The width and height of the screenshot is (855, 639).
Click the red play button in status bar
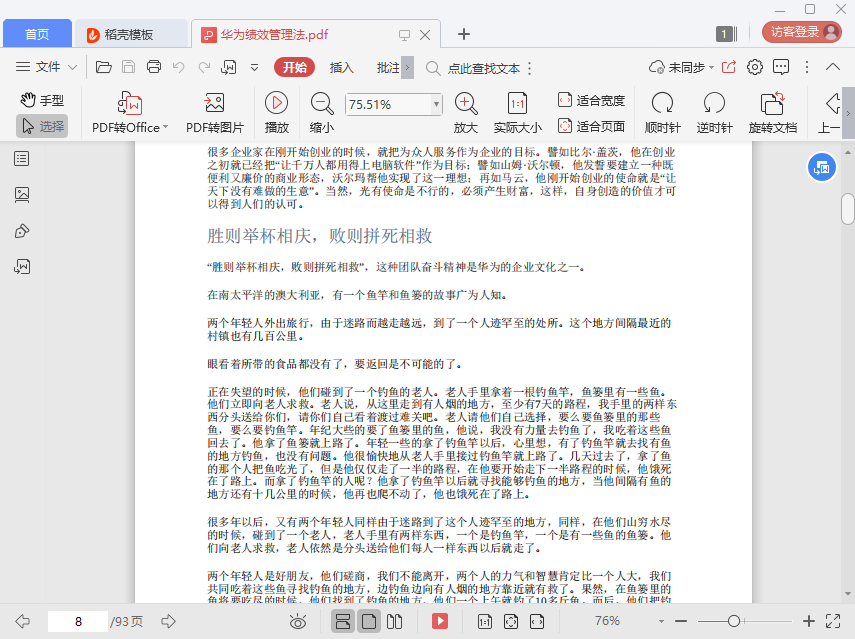(440, 621)
